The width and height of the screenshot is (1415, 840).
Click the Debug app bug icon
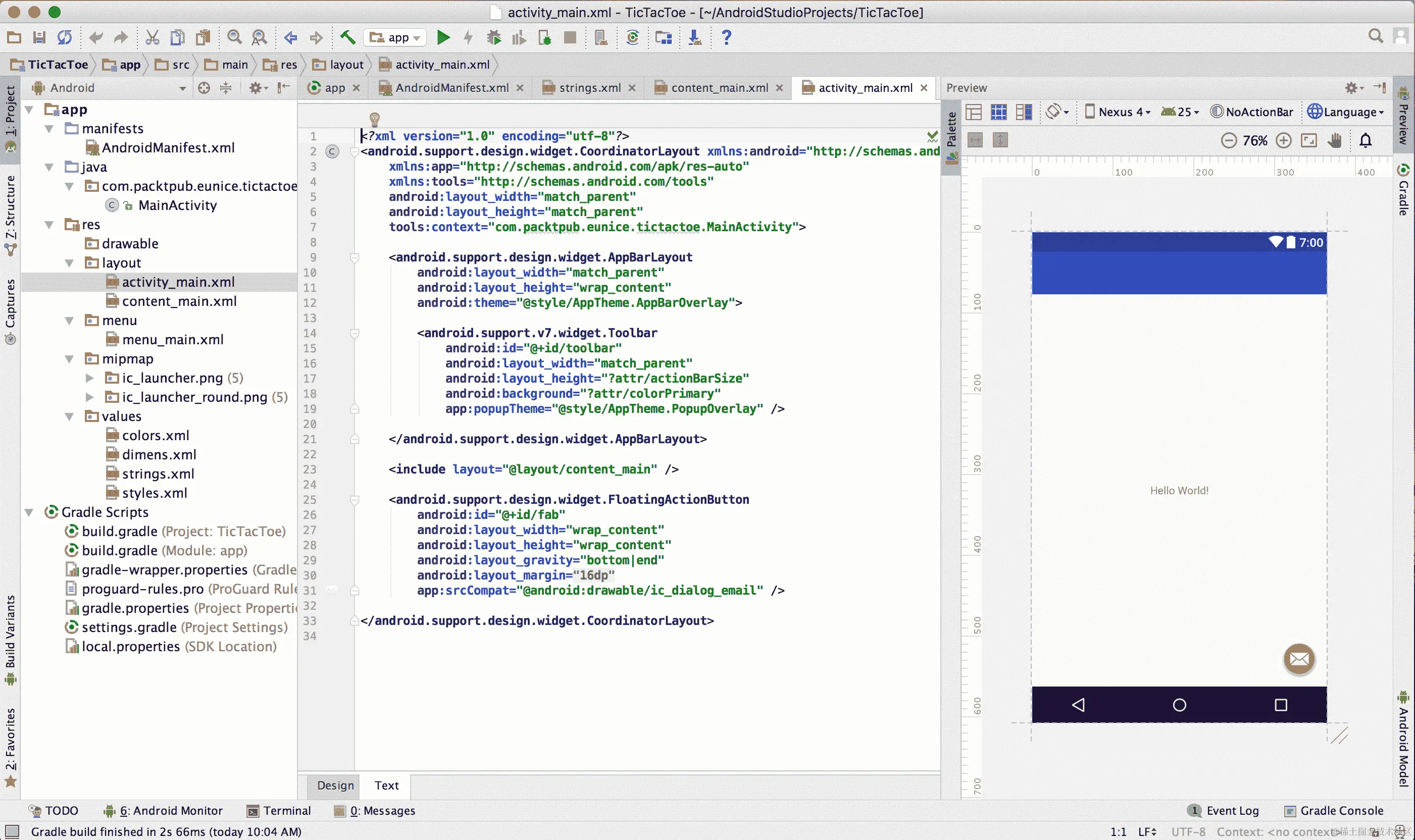pyautogui.click(x=494, y=38)
